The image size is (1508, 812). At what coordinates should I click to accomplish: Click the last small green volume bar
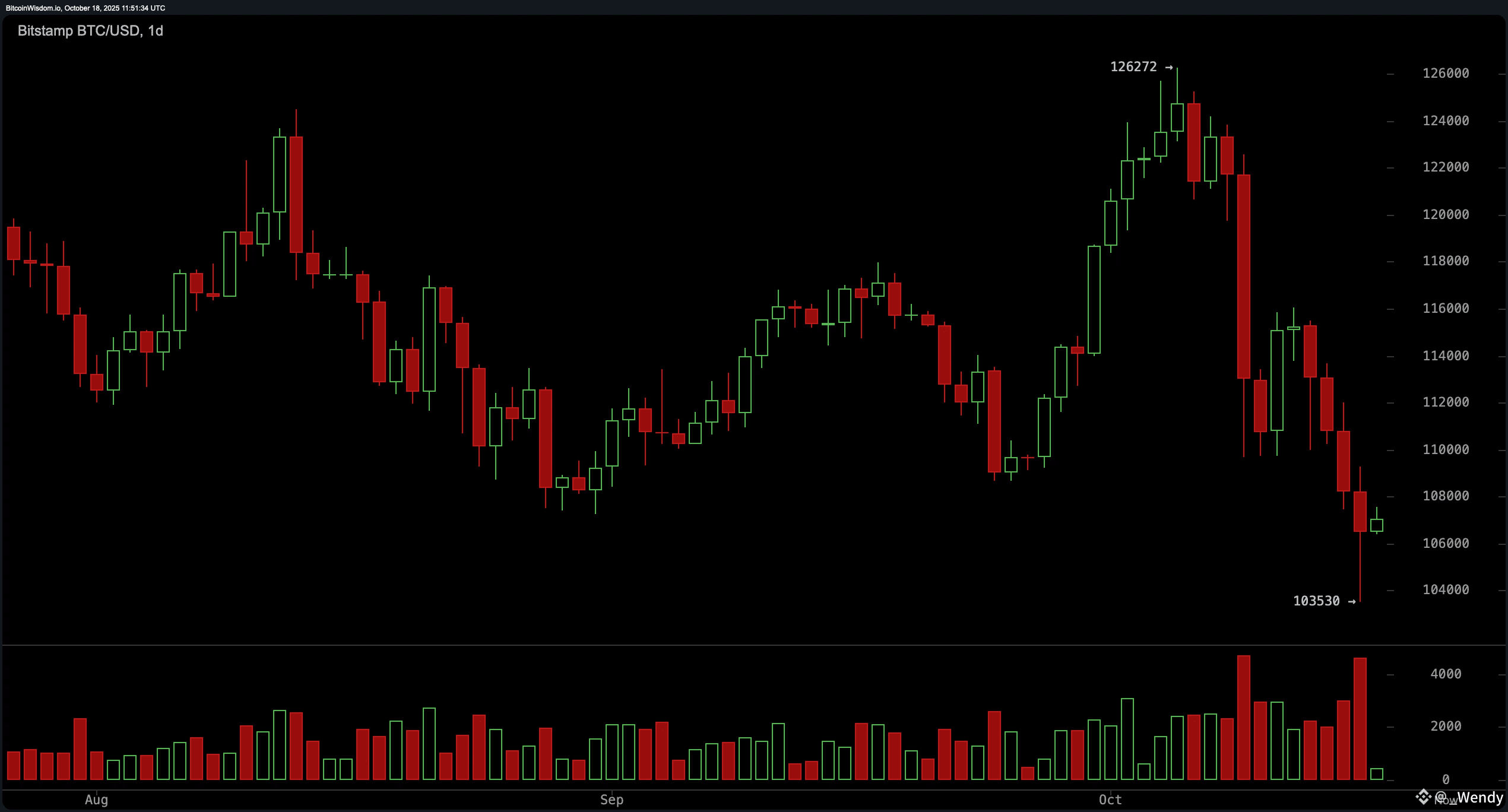[x=1376, y=774]
